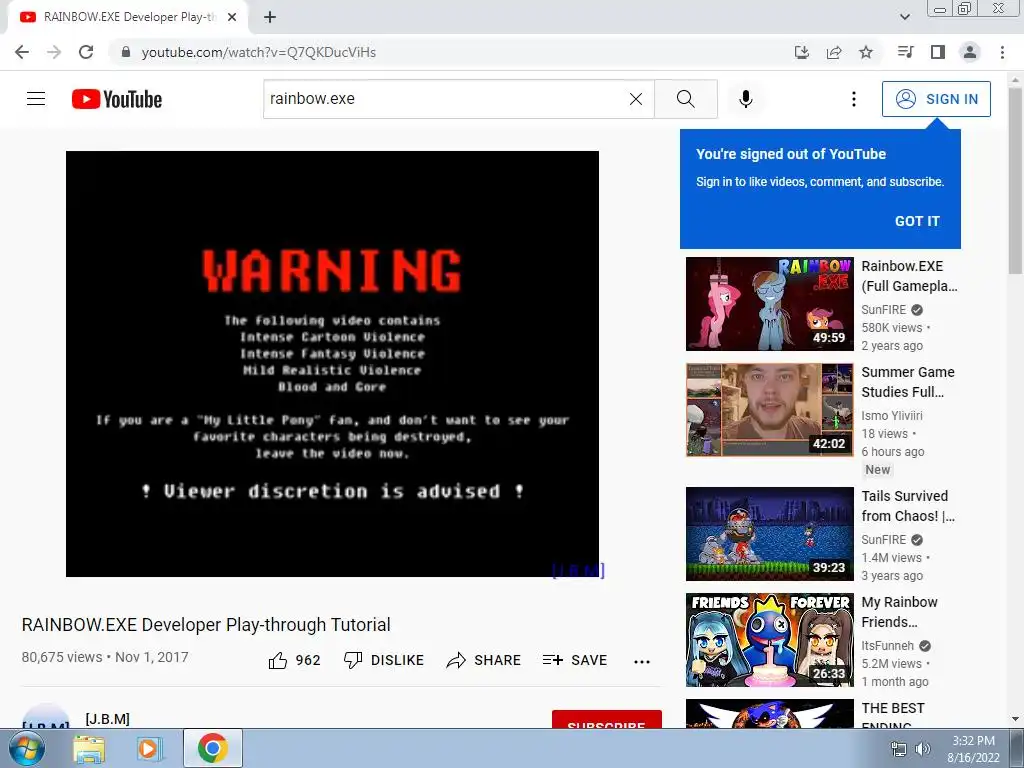Image resolution: width=1024 pixels, height=768 pixels.
Task: Open My Rainbow Friends video thumbnail
Action: click(x=769, y=639)
